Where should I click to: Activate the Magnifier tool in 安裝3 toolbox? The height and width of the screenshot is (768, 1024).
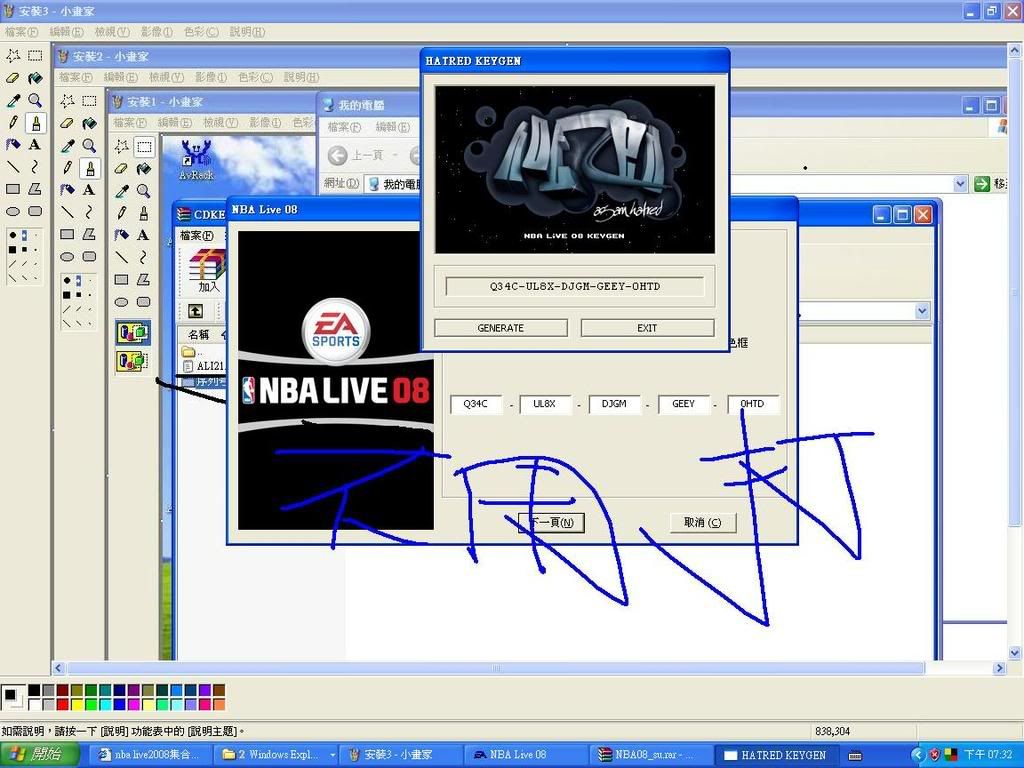pos(35,100)
